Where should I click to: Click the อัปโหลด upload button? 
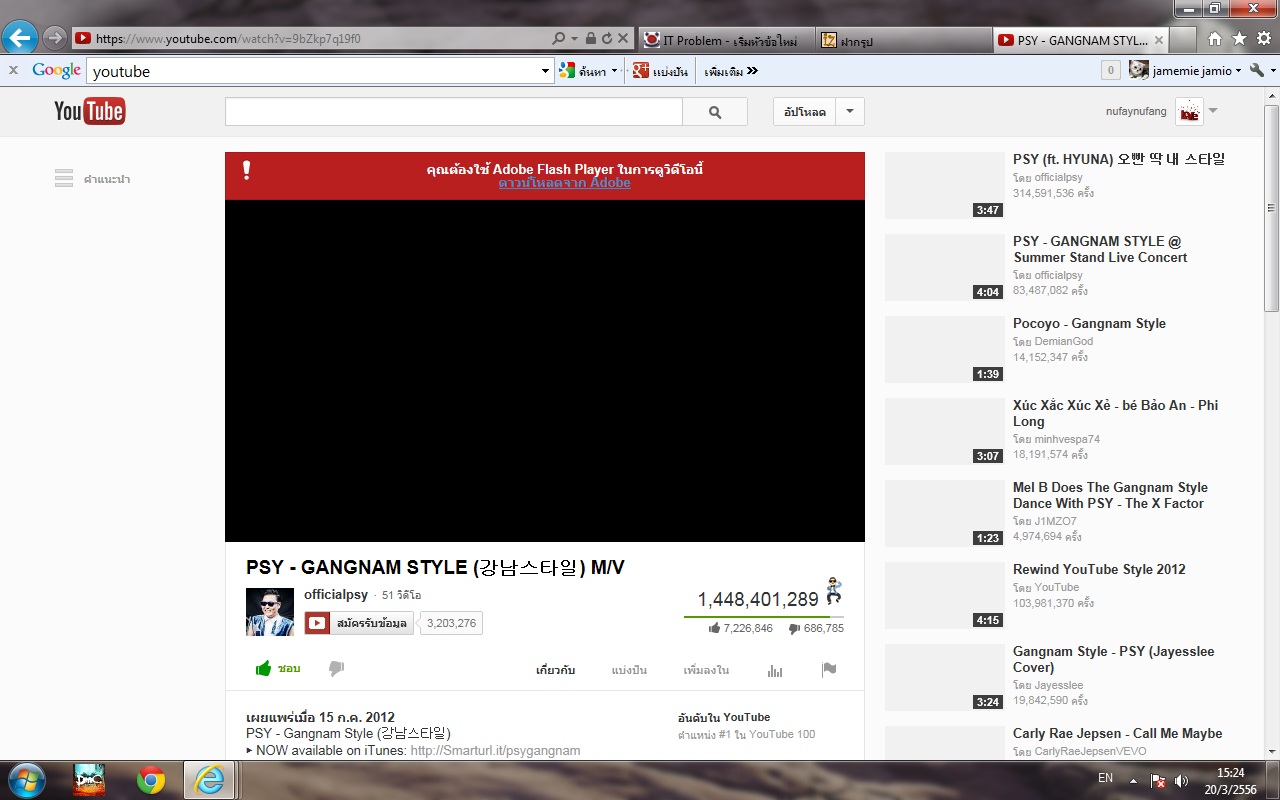pos(805,112)
